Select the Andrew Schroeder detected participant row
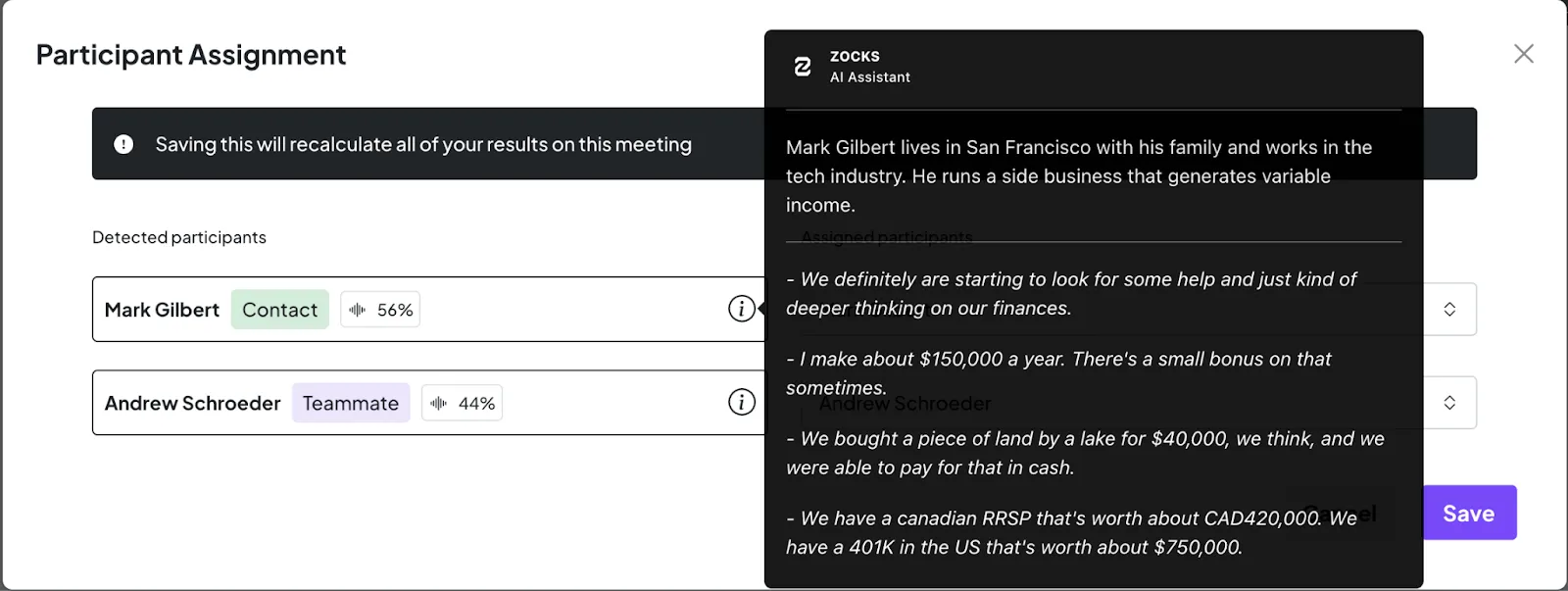Screen dimensions: 1568x591 [428, 402]
